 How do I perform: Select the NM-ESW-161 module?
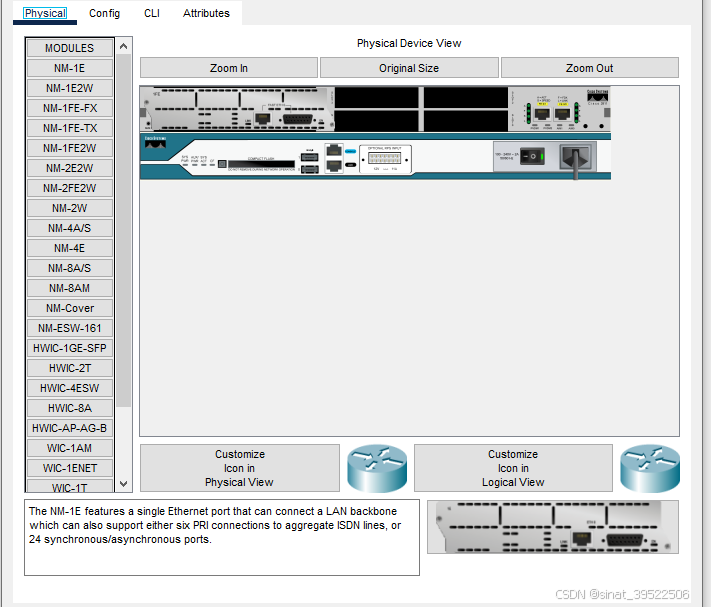click(x=70, y=328)
